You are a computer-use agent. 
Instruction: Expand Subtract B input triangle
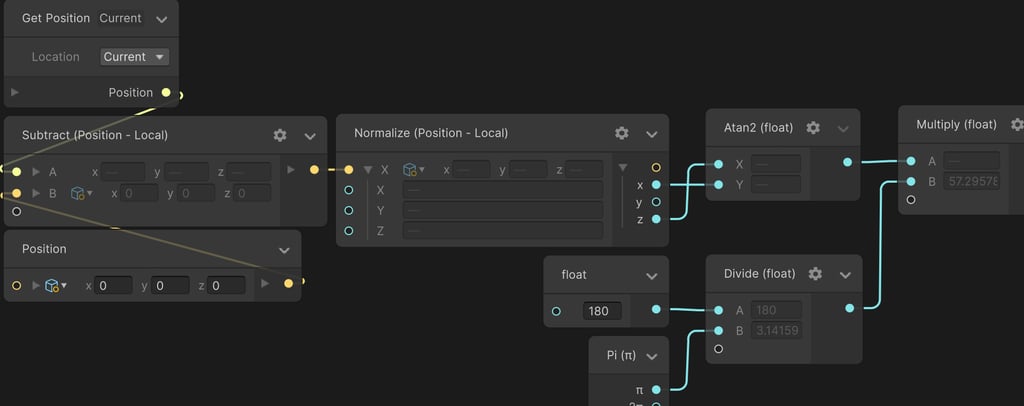tap(36, 193)
